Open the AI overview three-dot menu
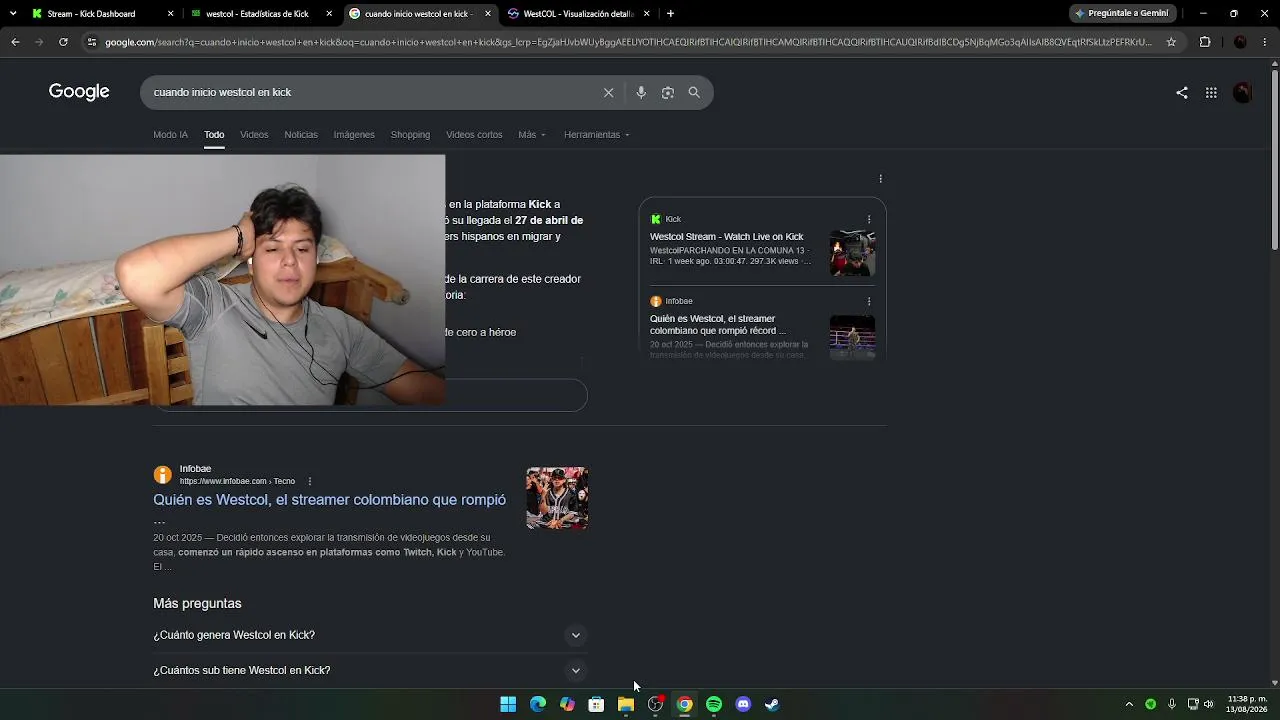1280x720 pixels. [880, 179]
